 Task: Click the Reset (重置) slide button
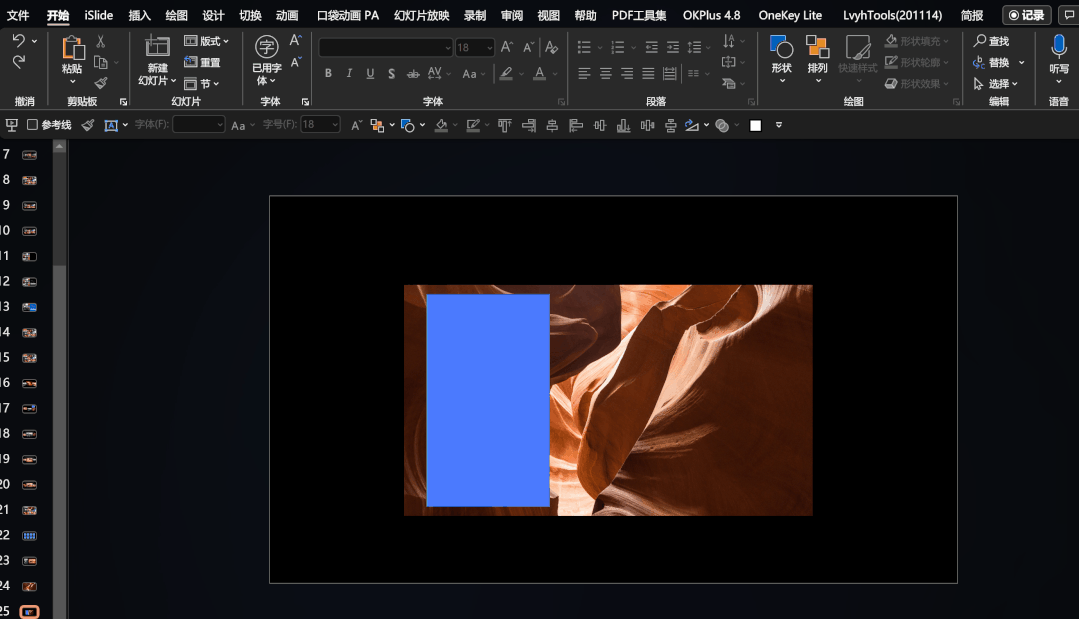(203, 62)
